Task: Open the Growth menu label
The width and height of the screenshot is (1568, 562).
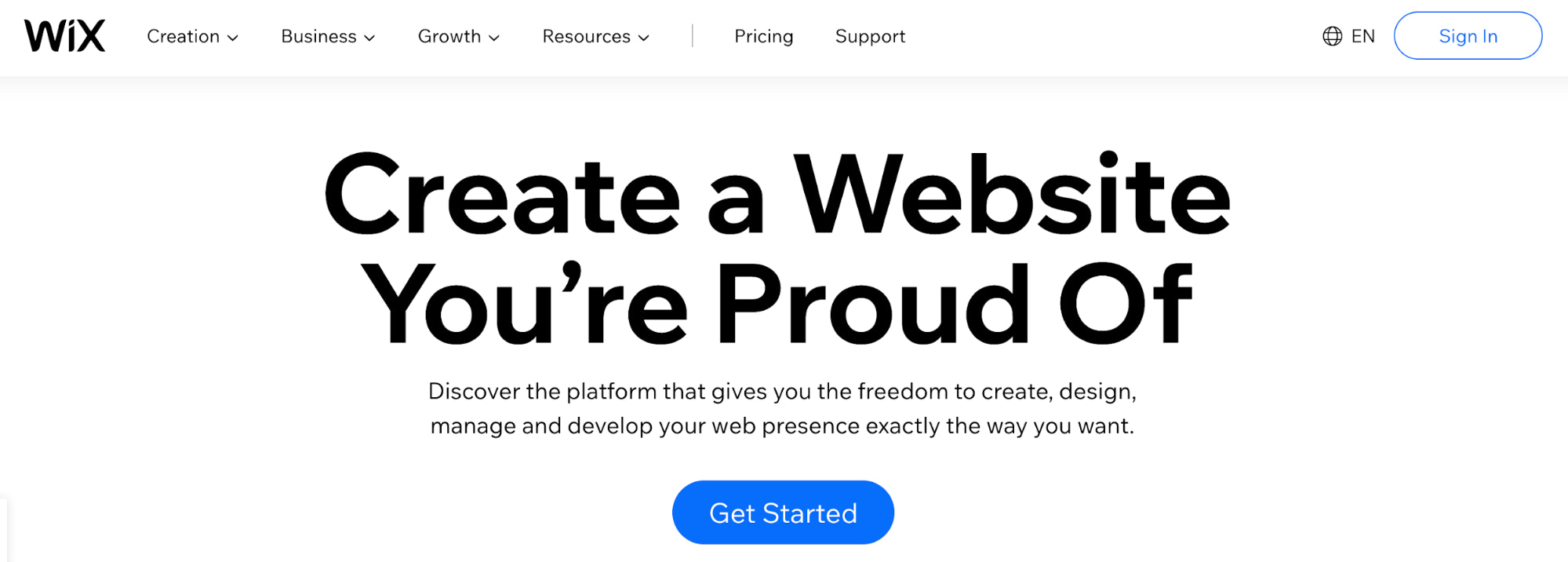Action: pyautogui.click(x=449, y=36)
